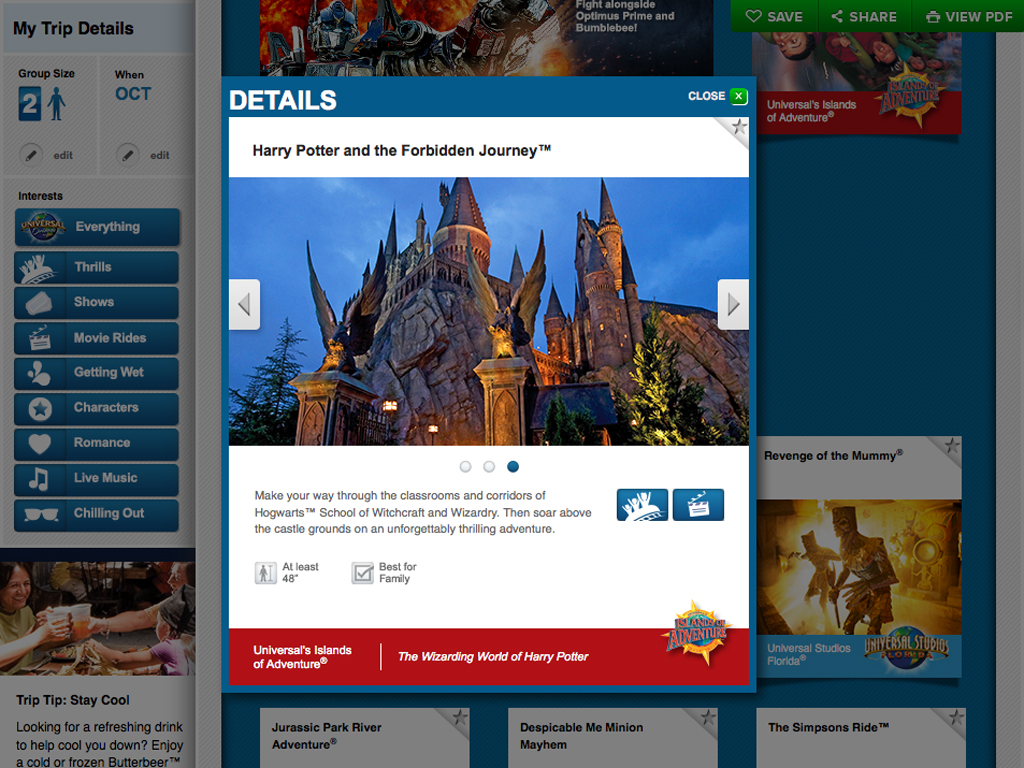The image size is (1024, 768).
Task: Click the sunglasses icon on Chilling Out
Action: coord(40,514)
